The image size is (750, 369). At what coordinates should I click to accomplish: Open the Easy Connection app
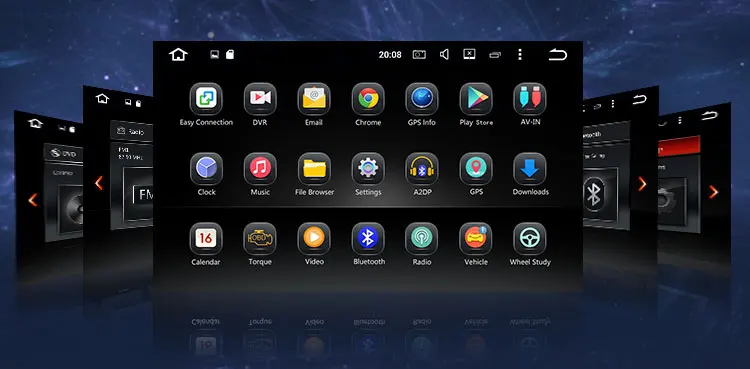click(x=206, y=99)
